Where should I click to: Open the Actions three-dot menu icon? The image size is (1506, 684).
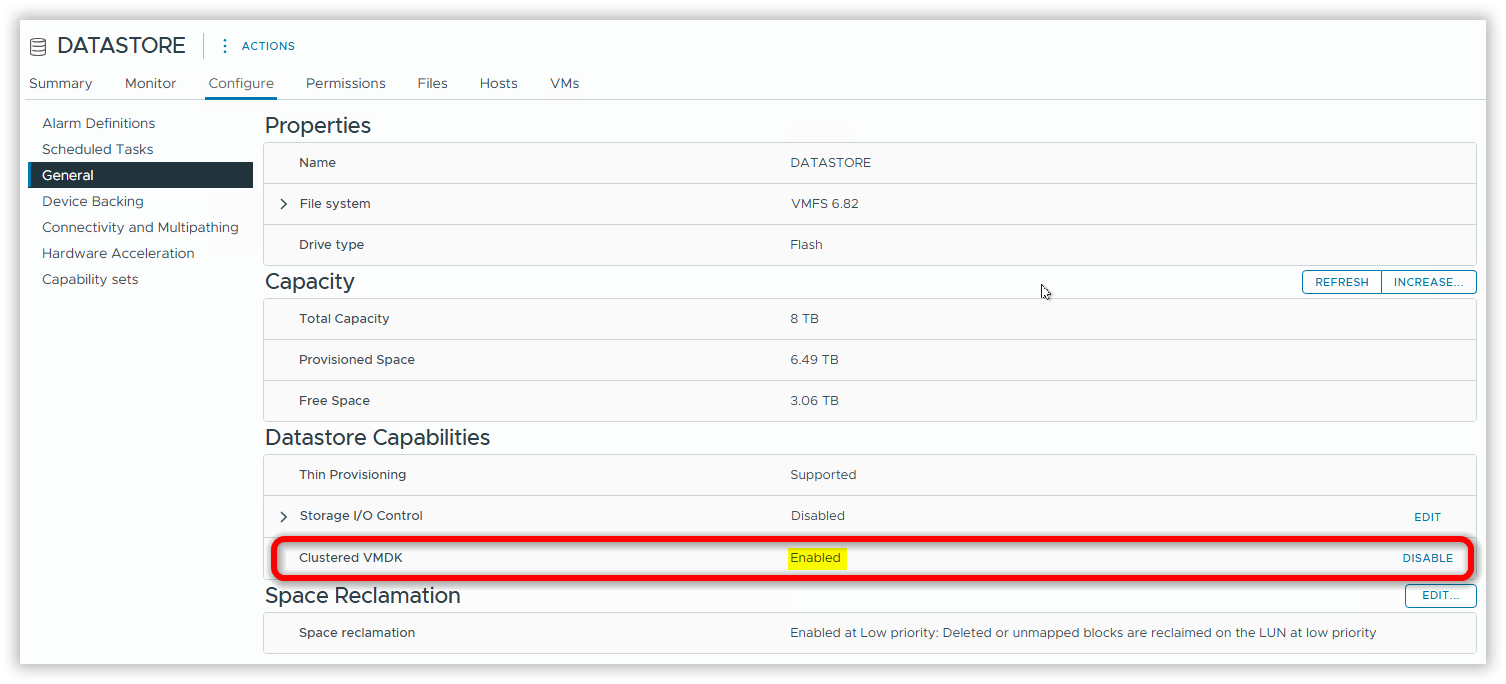[x=225, y=46]
